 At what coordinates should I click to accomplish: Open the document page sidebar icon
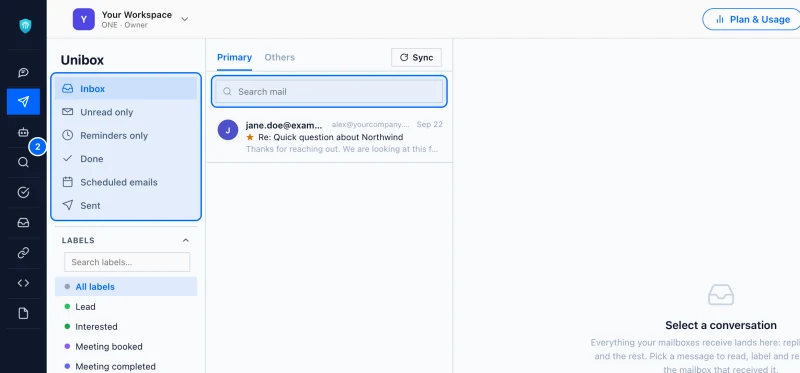pyautogui.click(x=23, y=313)
